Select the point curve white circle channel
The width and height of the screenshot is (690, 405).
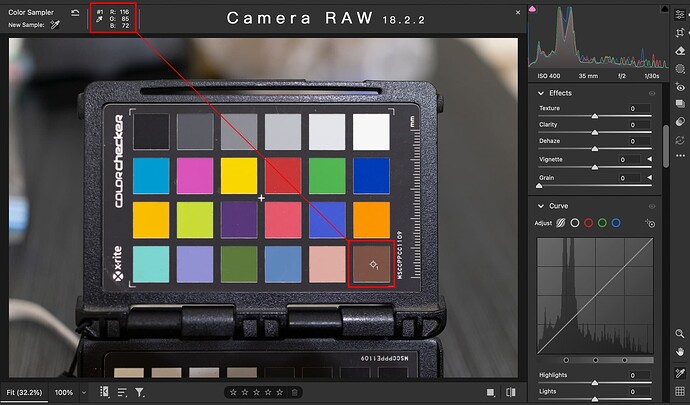click(575, 223)
